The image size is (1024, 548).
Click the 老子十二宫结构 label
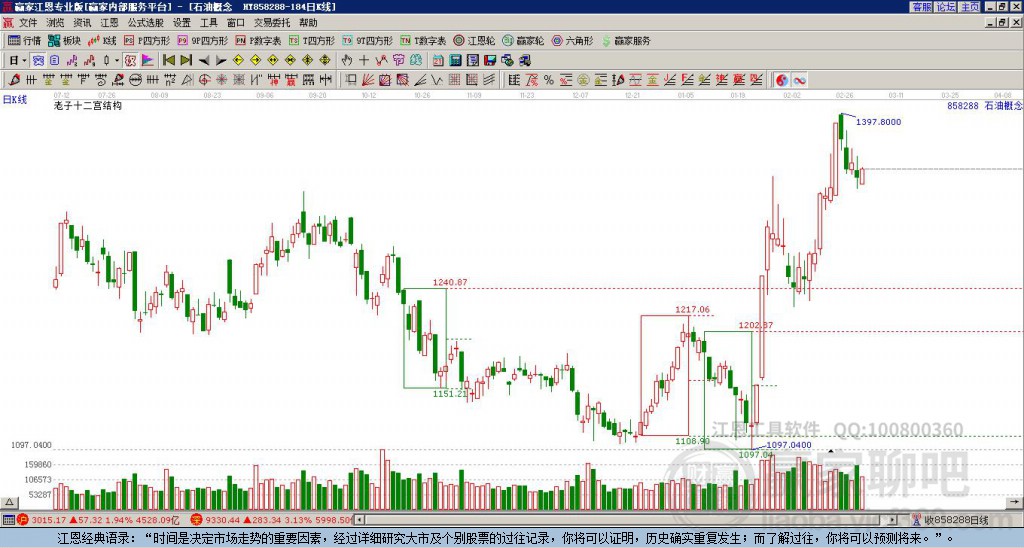tap(88, 106)
